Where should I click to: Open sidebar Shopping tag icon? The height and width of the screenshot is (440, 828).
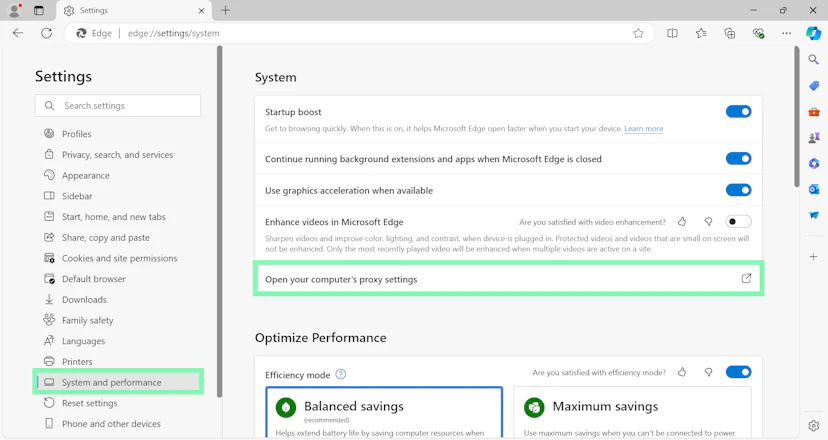tap(814, 86)
